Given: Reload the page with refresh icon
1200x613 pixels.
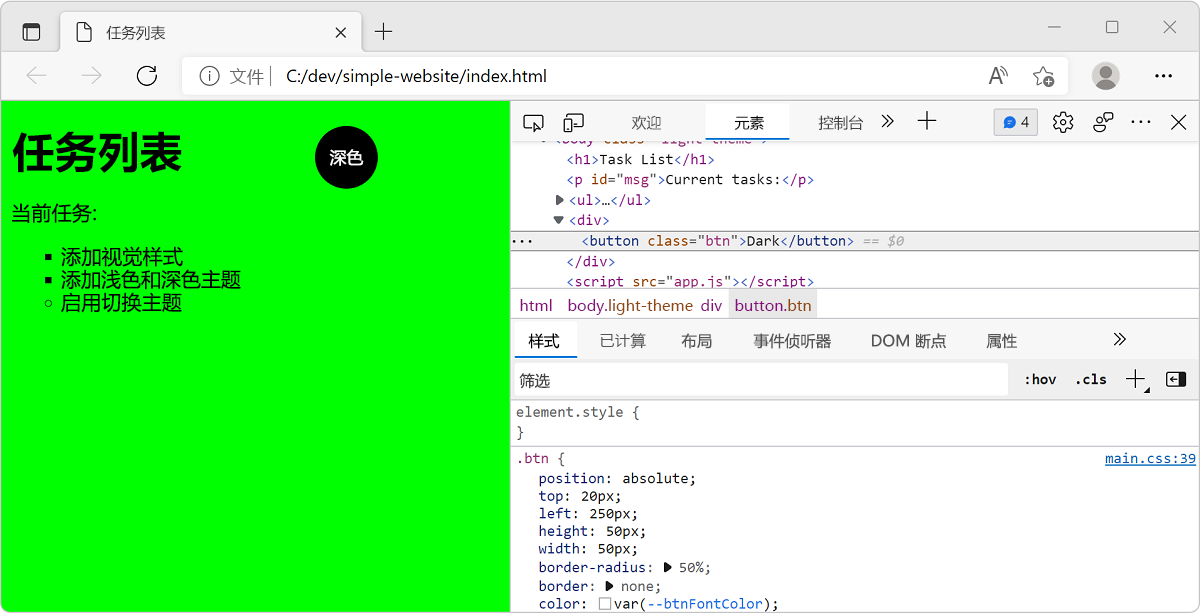Looking at the screenshot, I should 147,76.
